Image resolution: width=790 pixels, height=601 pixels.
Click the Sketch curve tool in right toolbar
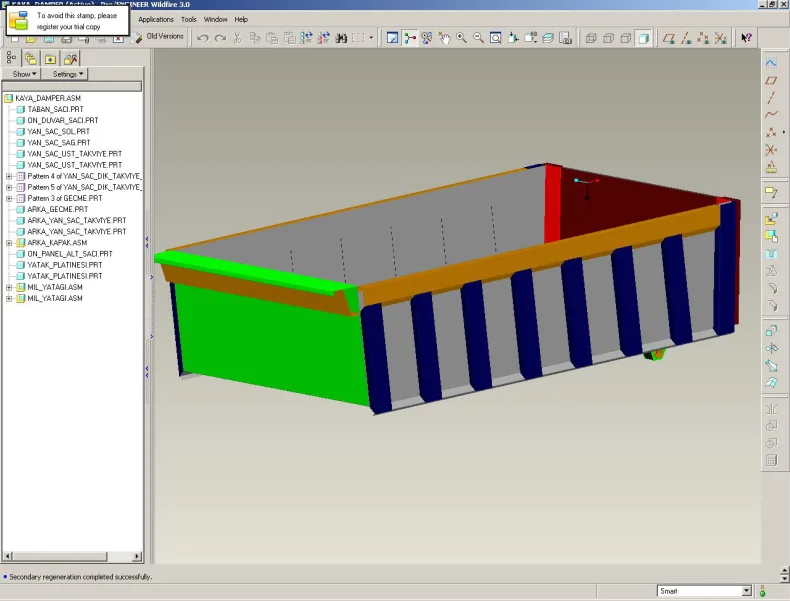click(x=771, y=63)
